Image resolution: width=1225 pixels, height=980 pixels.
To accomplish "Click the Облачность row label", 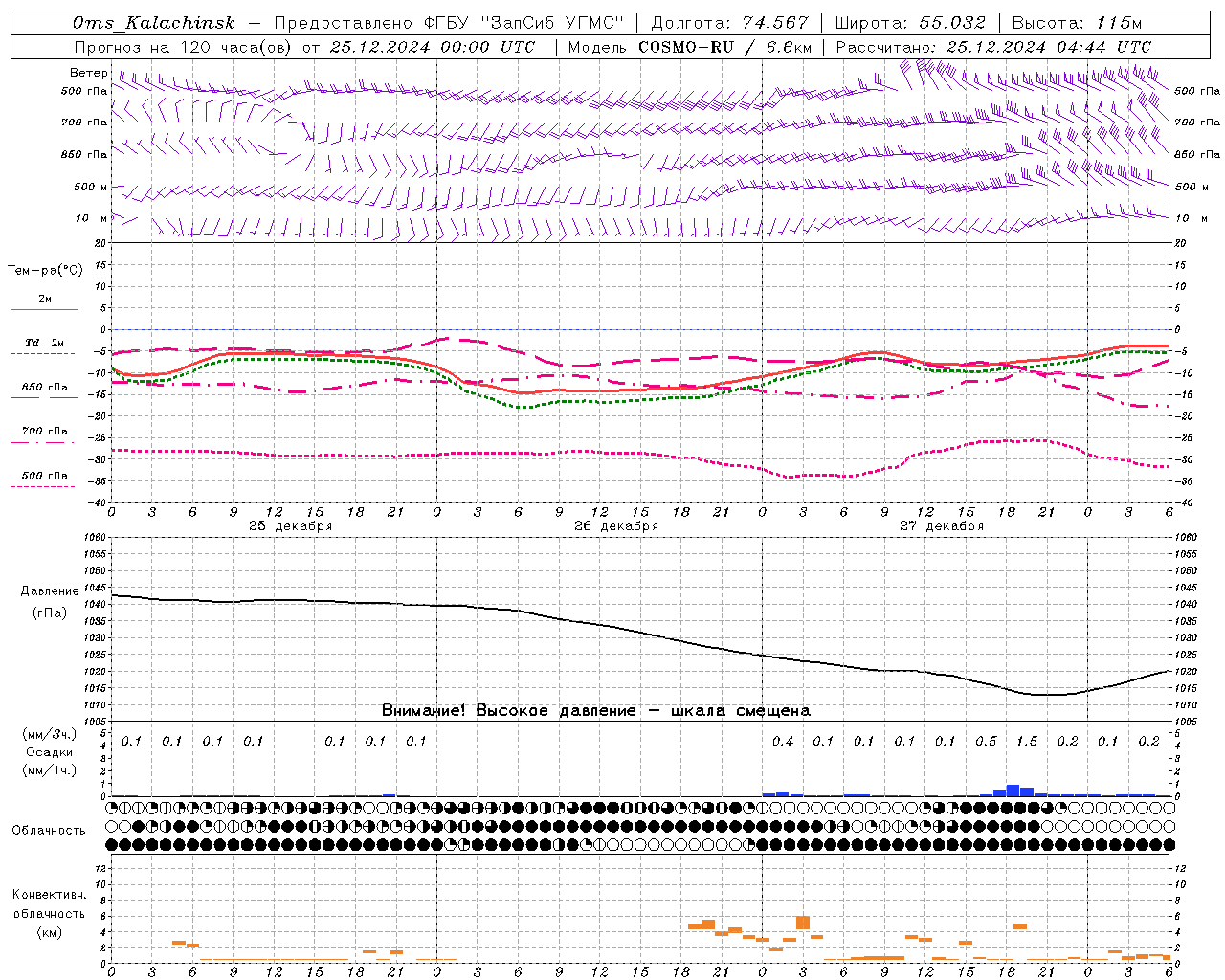I will [49, 831].
